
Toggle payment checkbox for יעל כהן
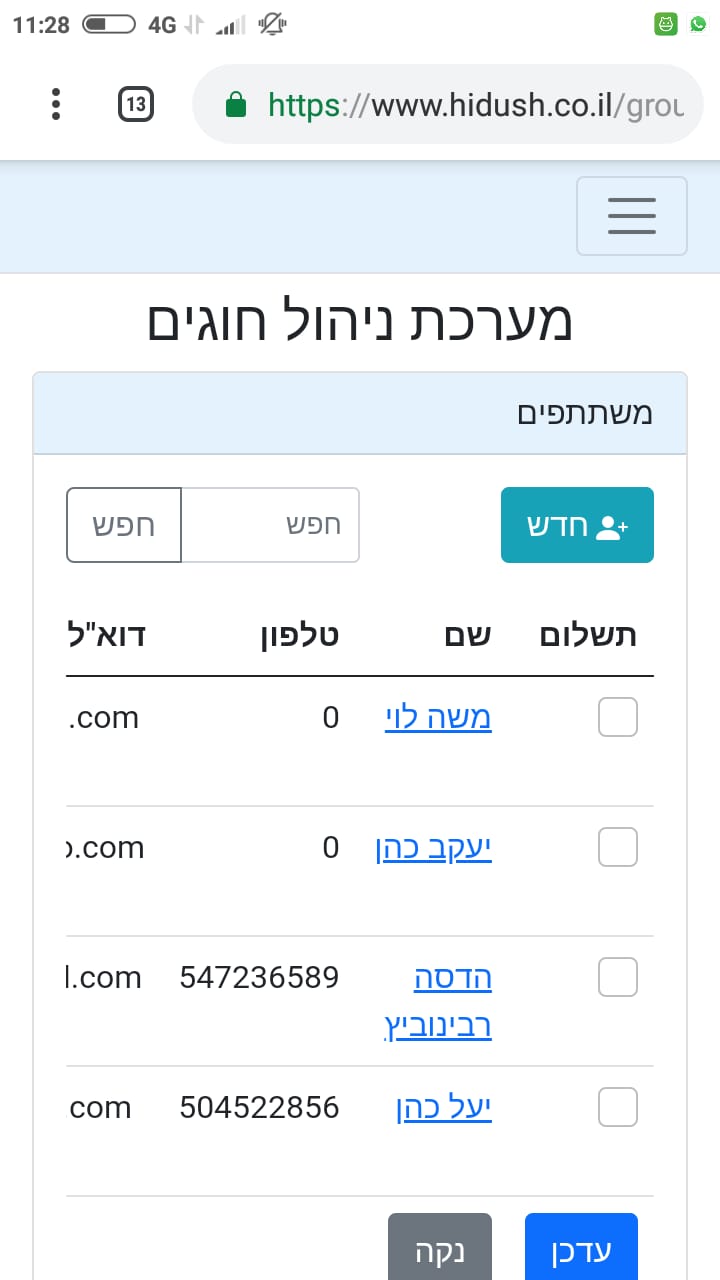(617, 1107)
